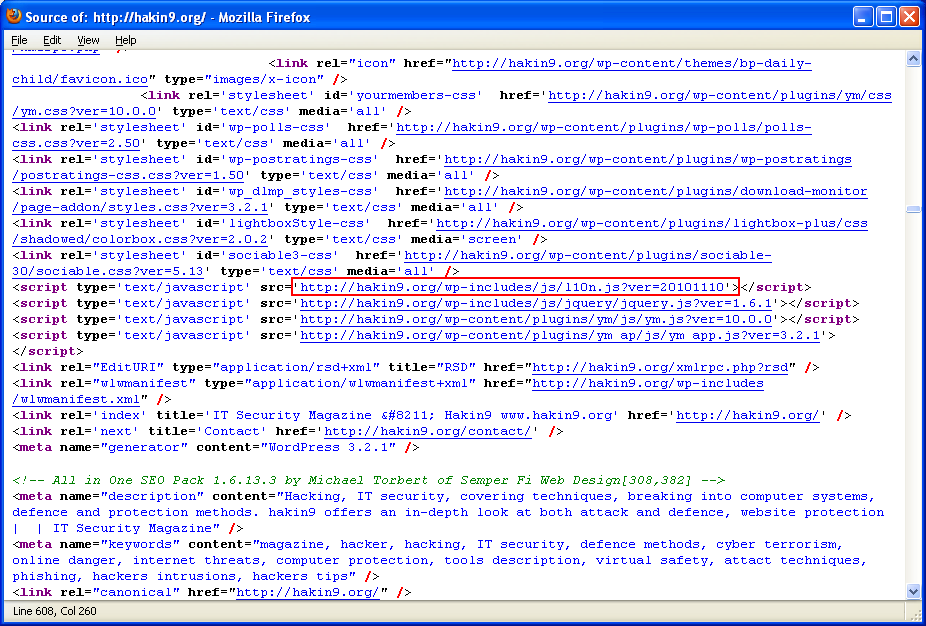The width and height of the screenshot is (926, 626).
Task: Open the l10n.js script link
Action: pos(515,287)
